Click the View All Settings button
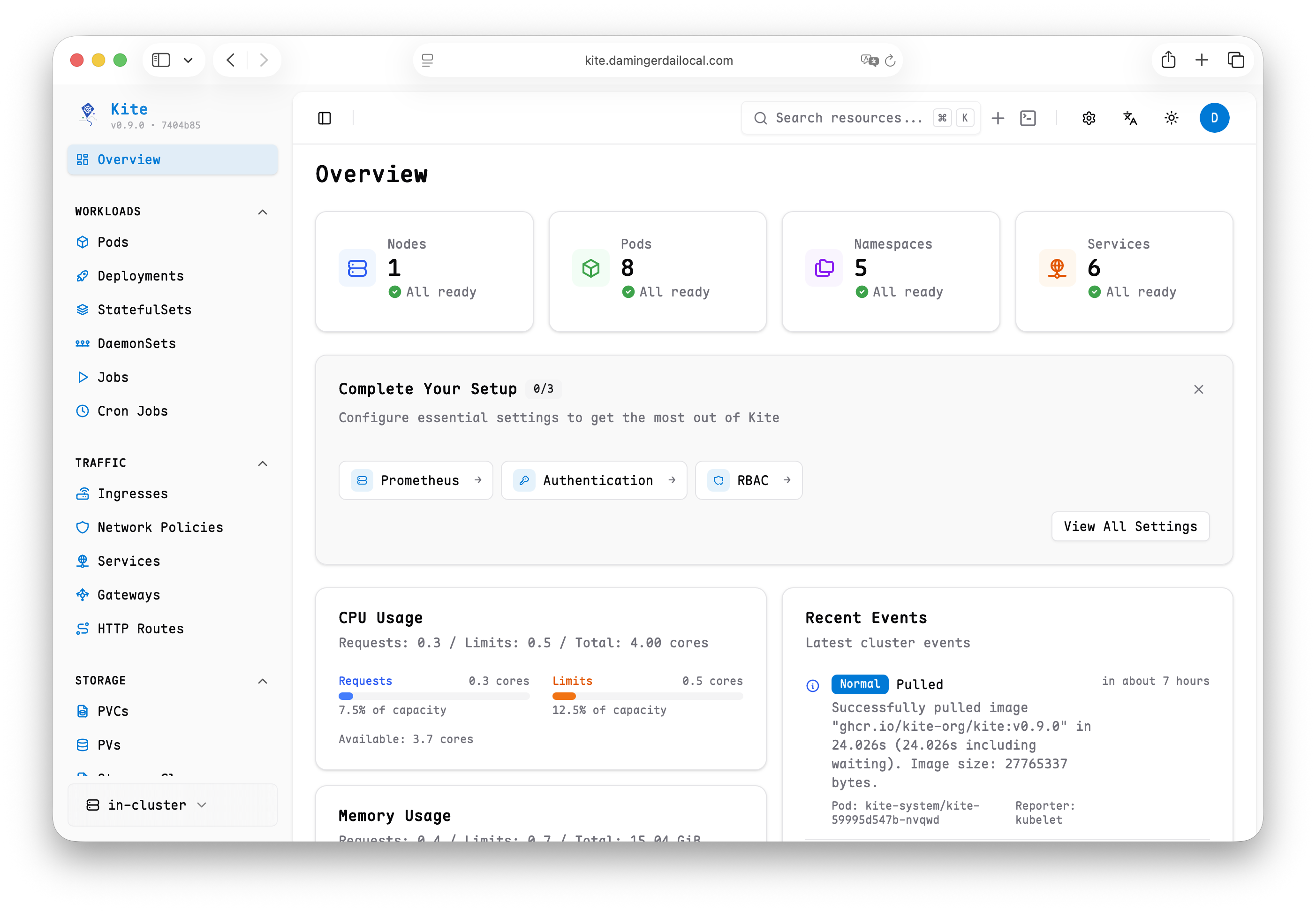The height and width of the screenshot is (911, 1316). pyautogui.click(x=1130, y=526)
